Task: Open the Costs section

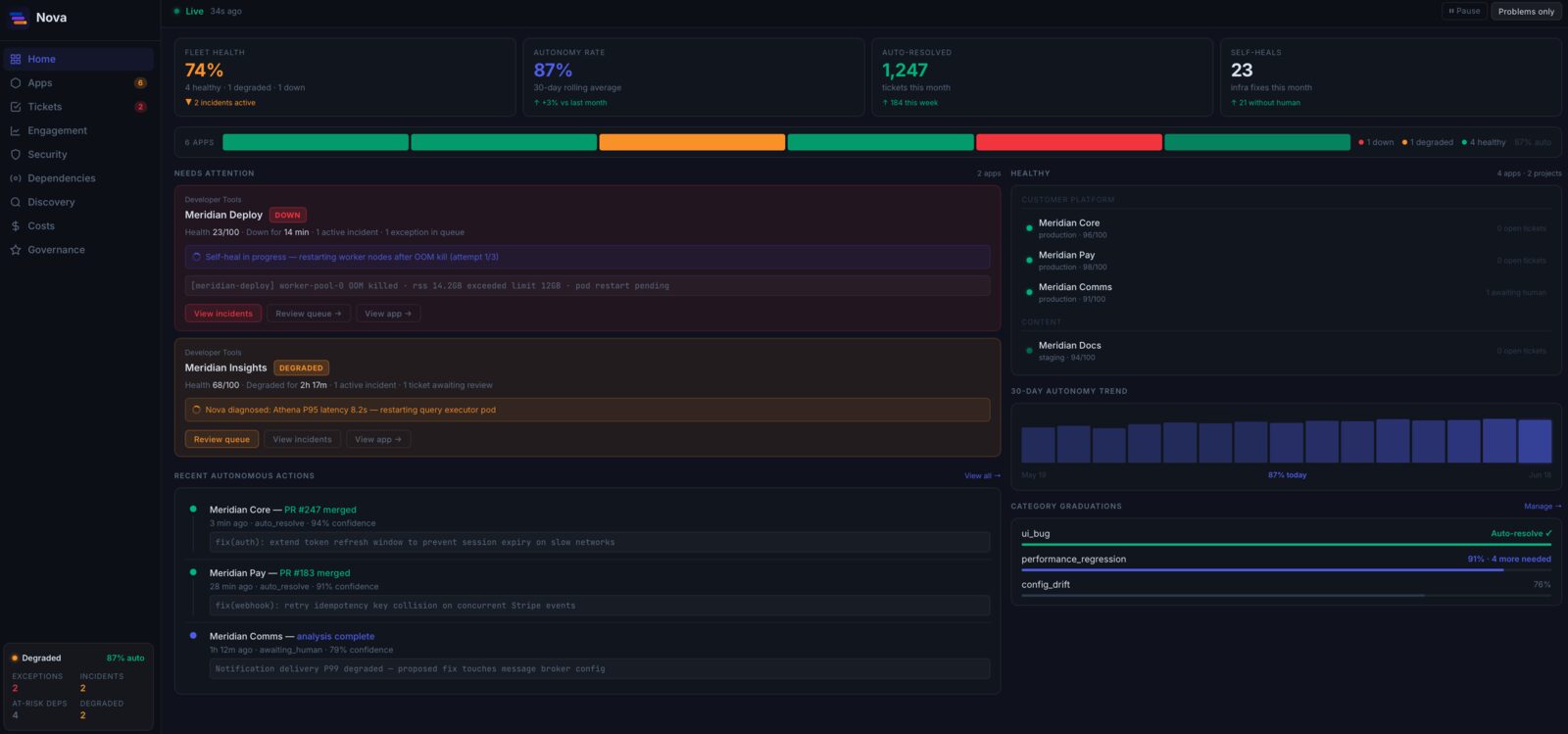Action: click(x=78, y=226)
